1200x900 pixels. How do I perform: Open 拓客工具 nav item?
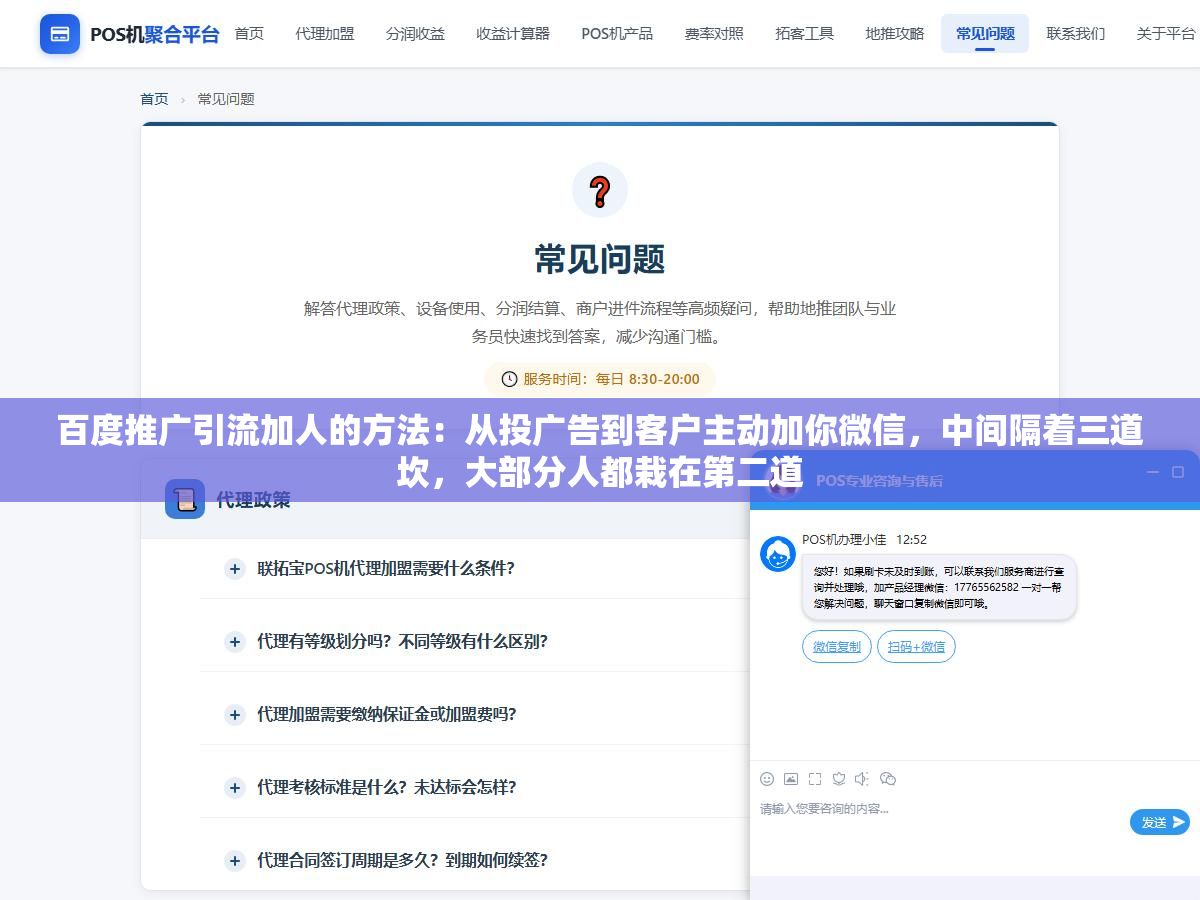(804, 34)
